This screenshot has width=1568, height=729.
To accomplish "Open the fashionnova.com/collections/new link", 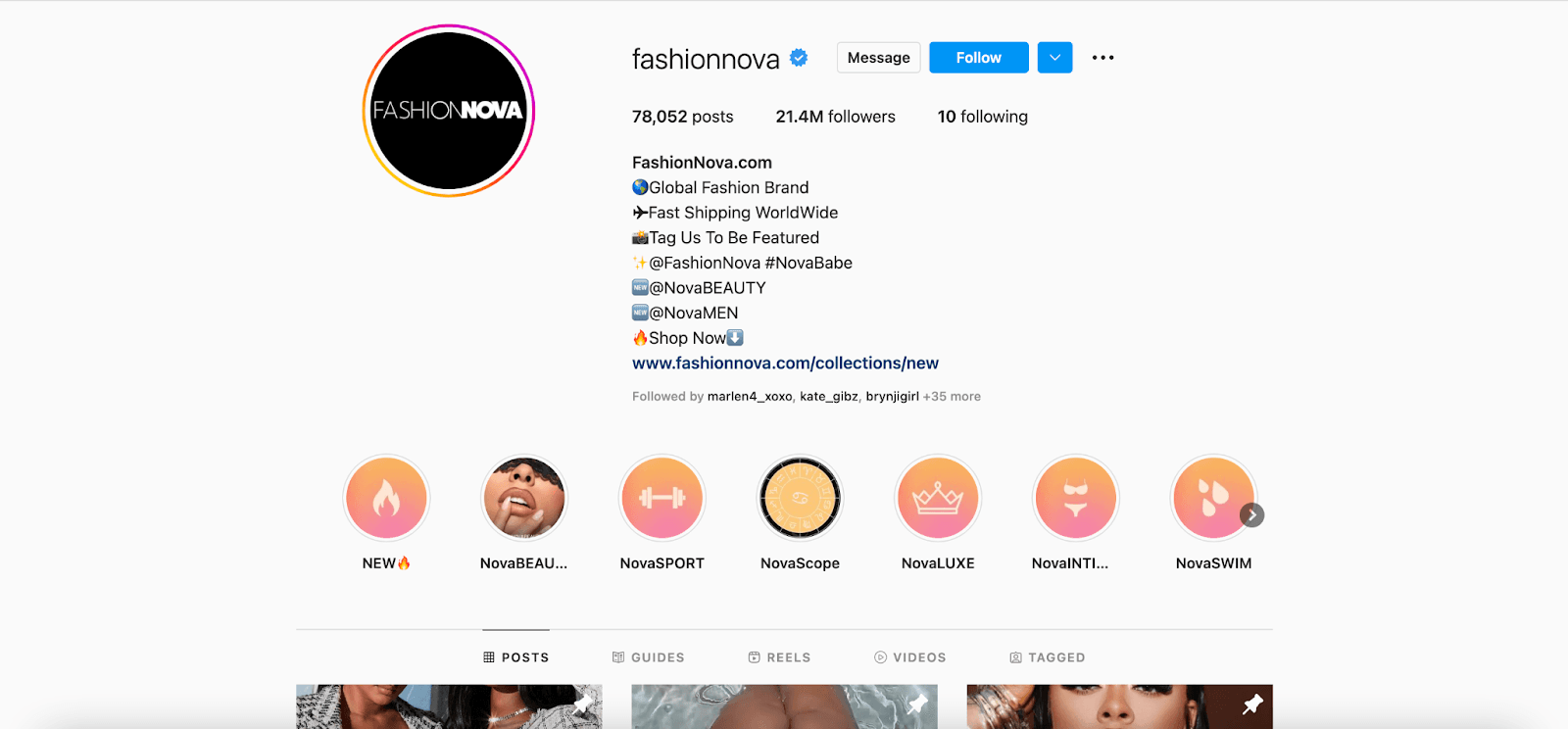I will (785, 364).
